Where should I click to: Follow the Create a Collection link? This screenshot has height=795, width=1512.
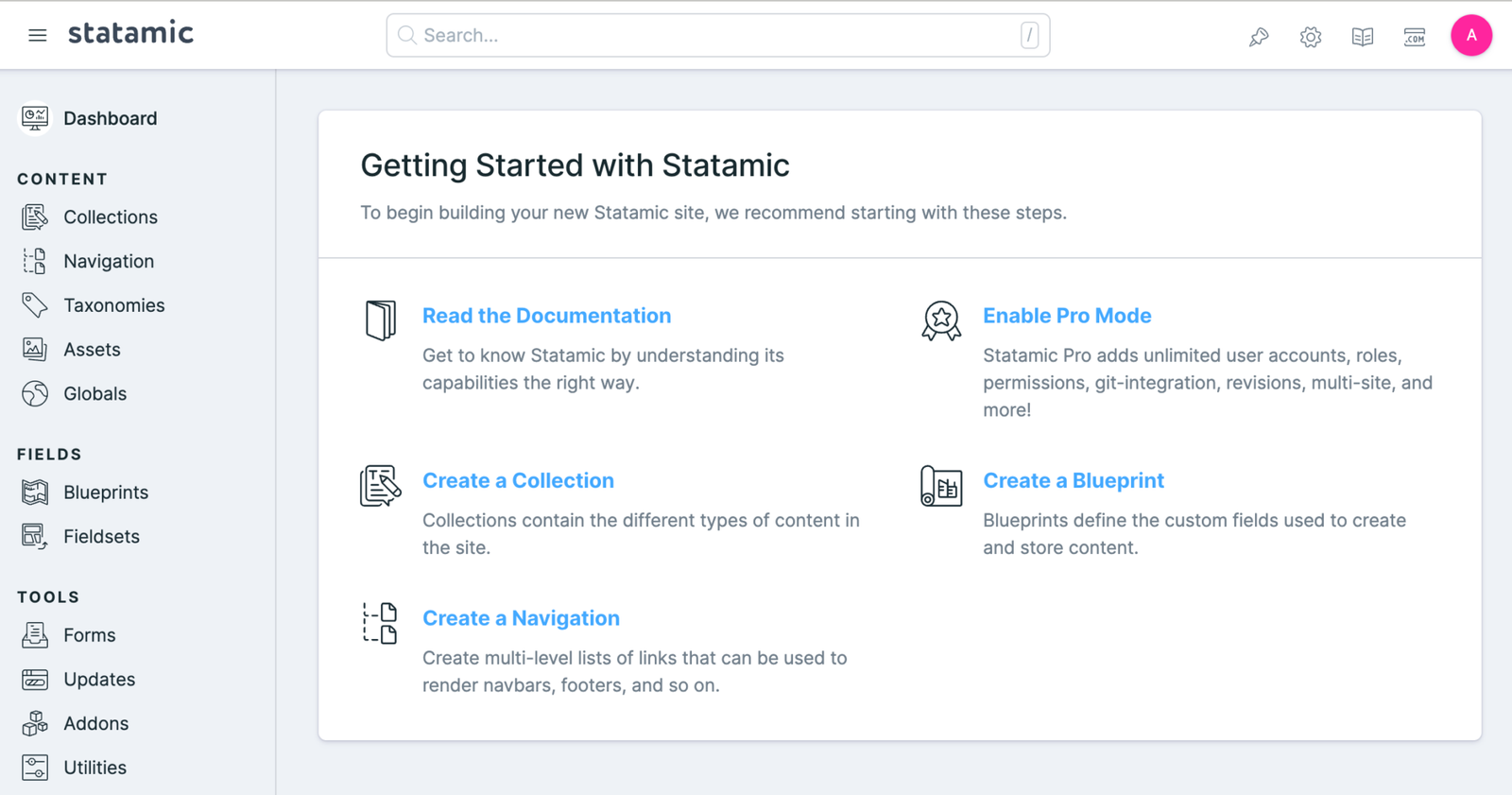pyautogui.click(x=518, y=480)
